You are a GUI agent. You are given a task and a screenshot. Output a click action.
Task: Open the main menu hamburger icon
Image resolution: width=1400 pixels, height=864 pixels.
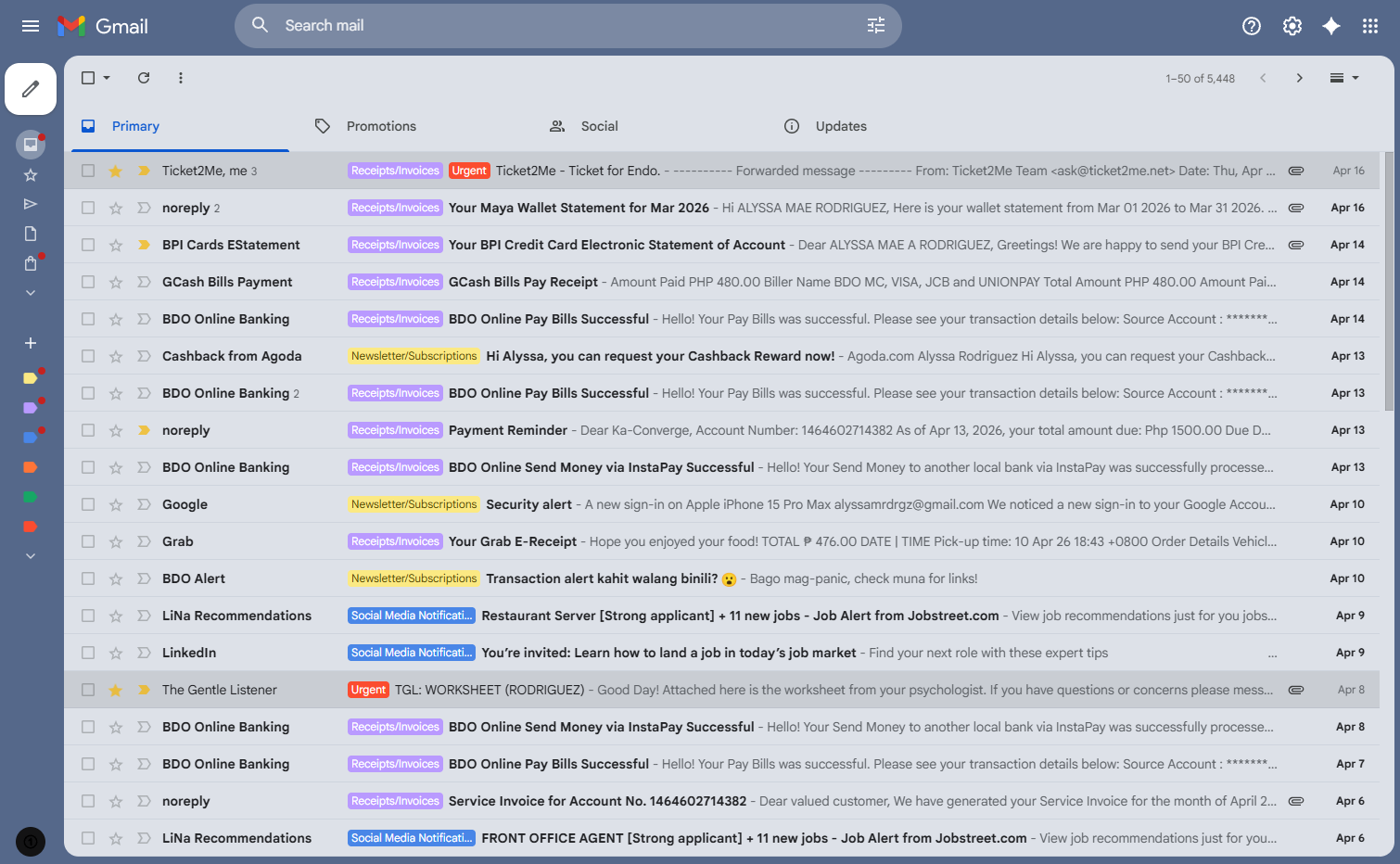pos(31,26)
